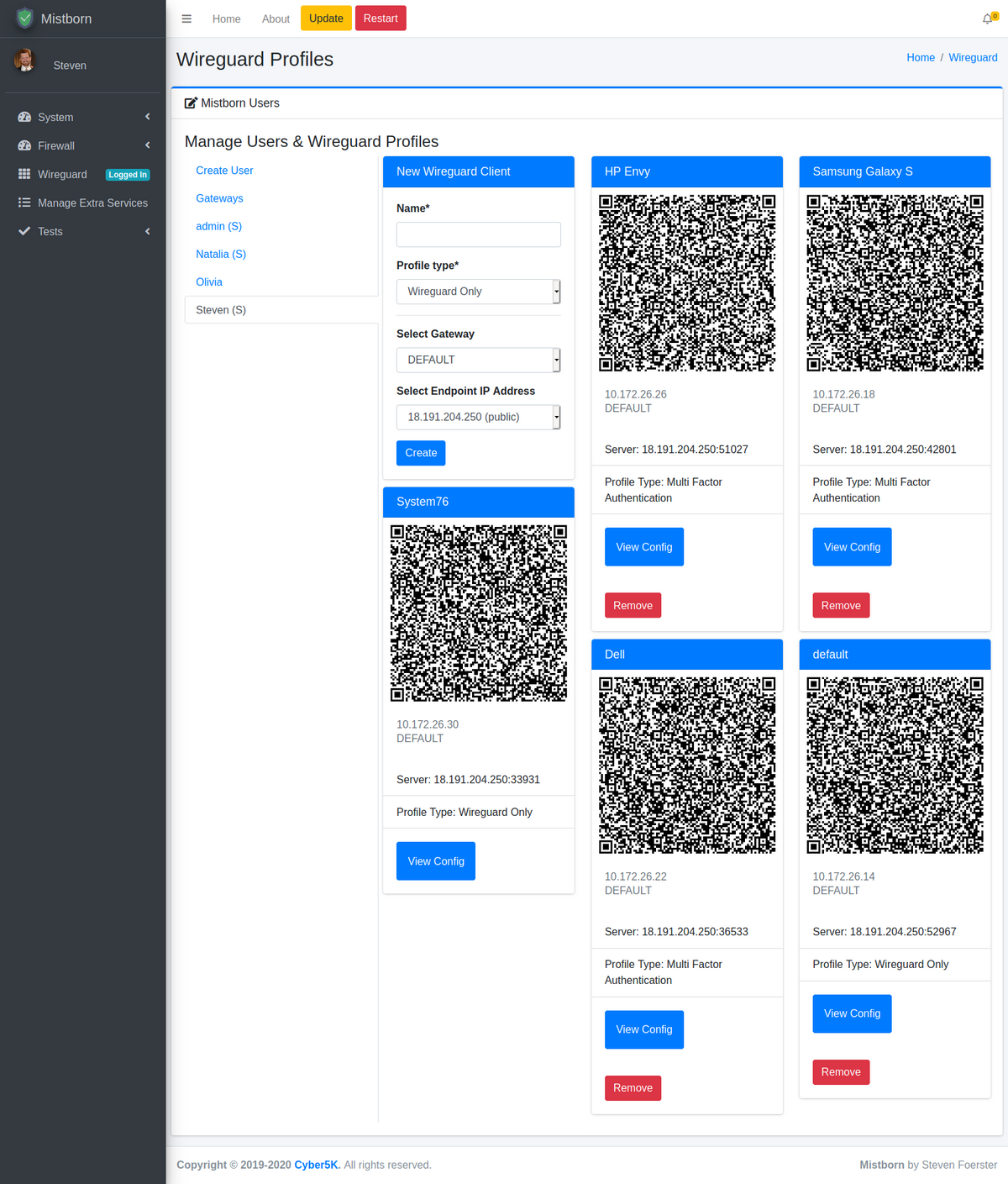
Task: Click the Tests checkmark icon
Action: [24, 231]
